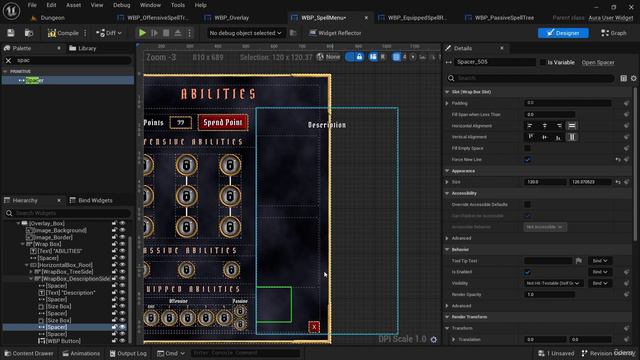This screenshot has height=360, width=640.
Task: Select the Image_Background hierarchy item
Action: click(56, 231)
